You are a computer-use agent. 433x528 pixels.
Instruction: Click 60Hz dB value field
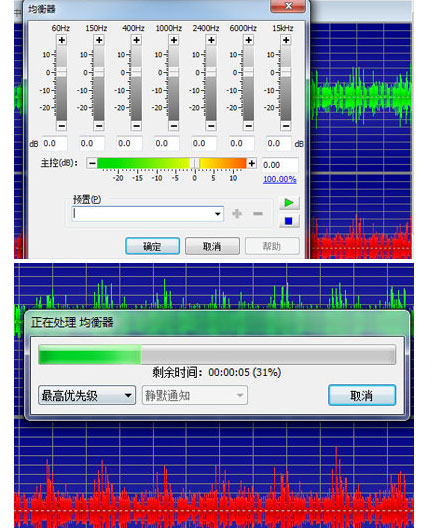55,143
